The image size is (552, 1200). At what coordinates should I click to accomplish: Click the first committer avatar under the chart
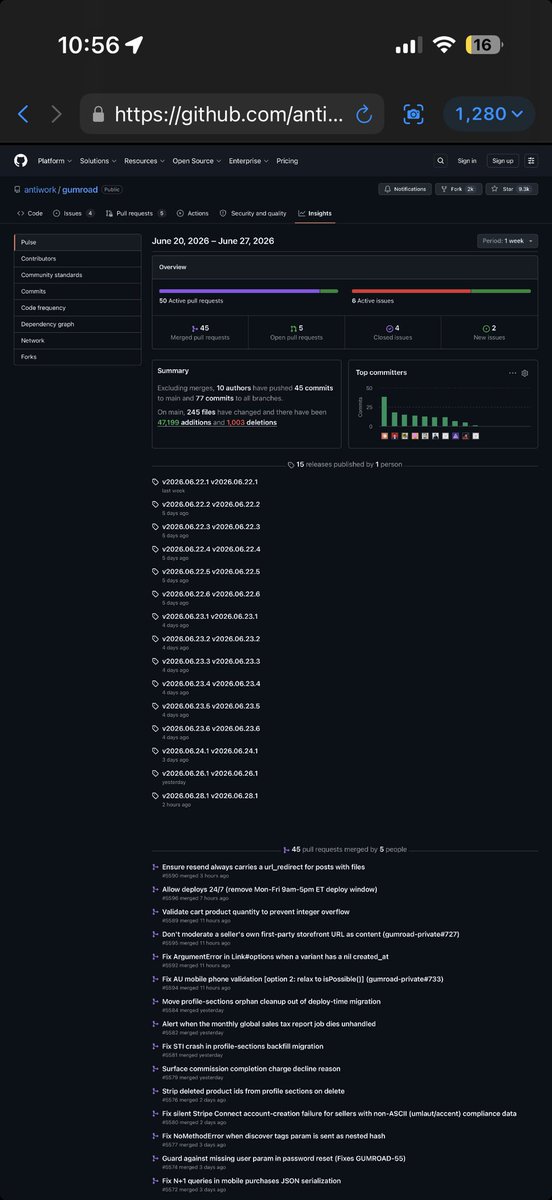click(x=384, y=437)
